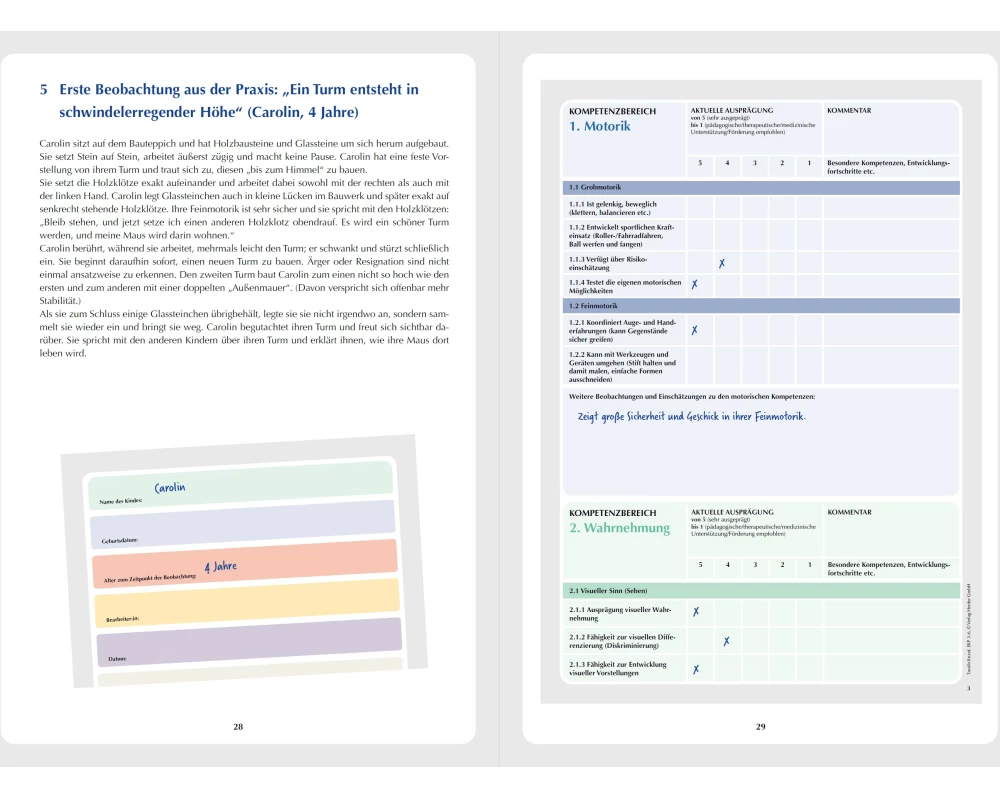1000x800 pixels.
Task: Click the X mark in row 2.1.1
Action: point(695,611)
